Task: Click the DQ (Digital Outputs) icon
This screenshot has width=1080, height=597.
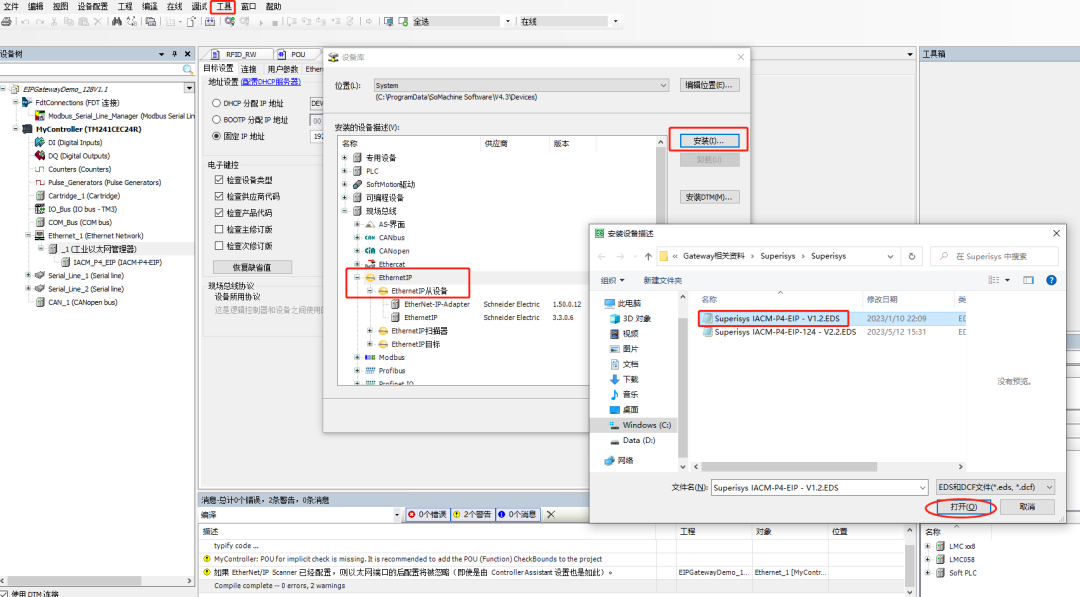Action: (40, 156)
